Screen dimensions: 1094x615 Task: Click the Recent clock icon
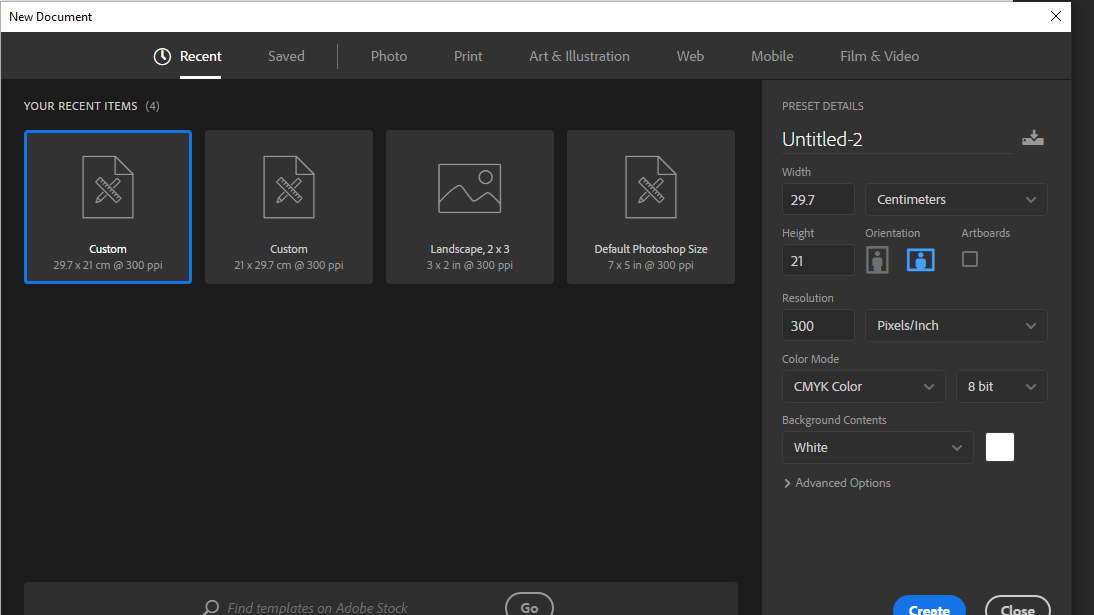click(x=162, y=57)
